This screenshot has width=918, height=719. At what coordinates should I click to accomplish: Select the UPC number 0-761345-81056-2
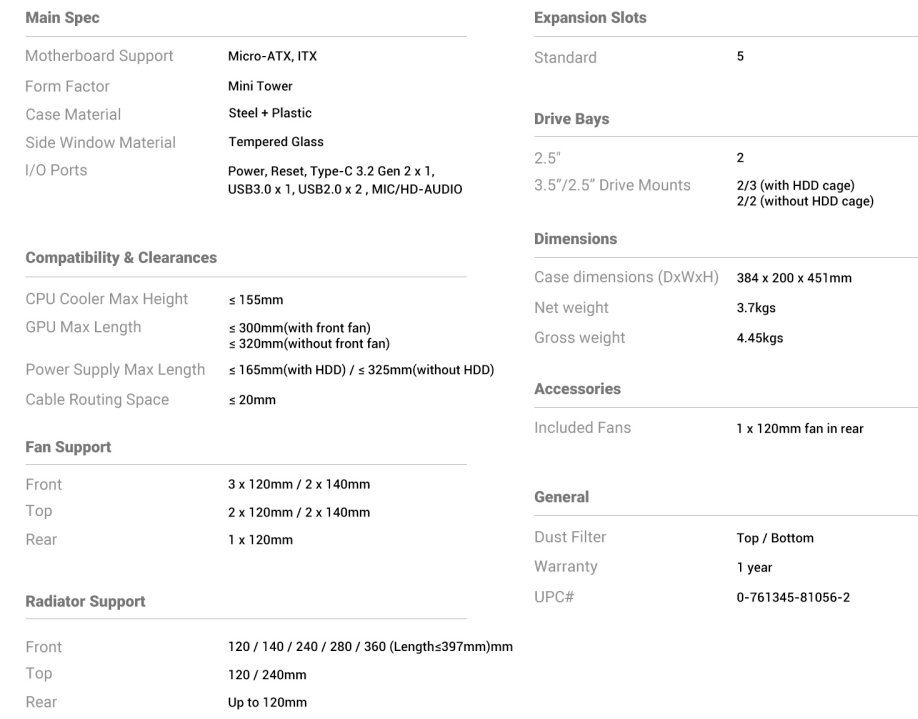793,597
